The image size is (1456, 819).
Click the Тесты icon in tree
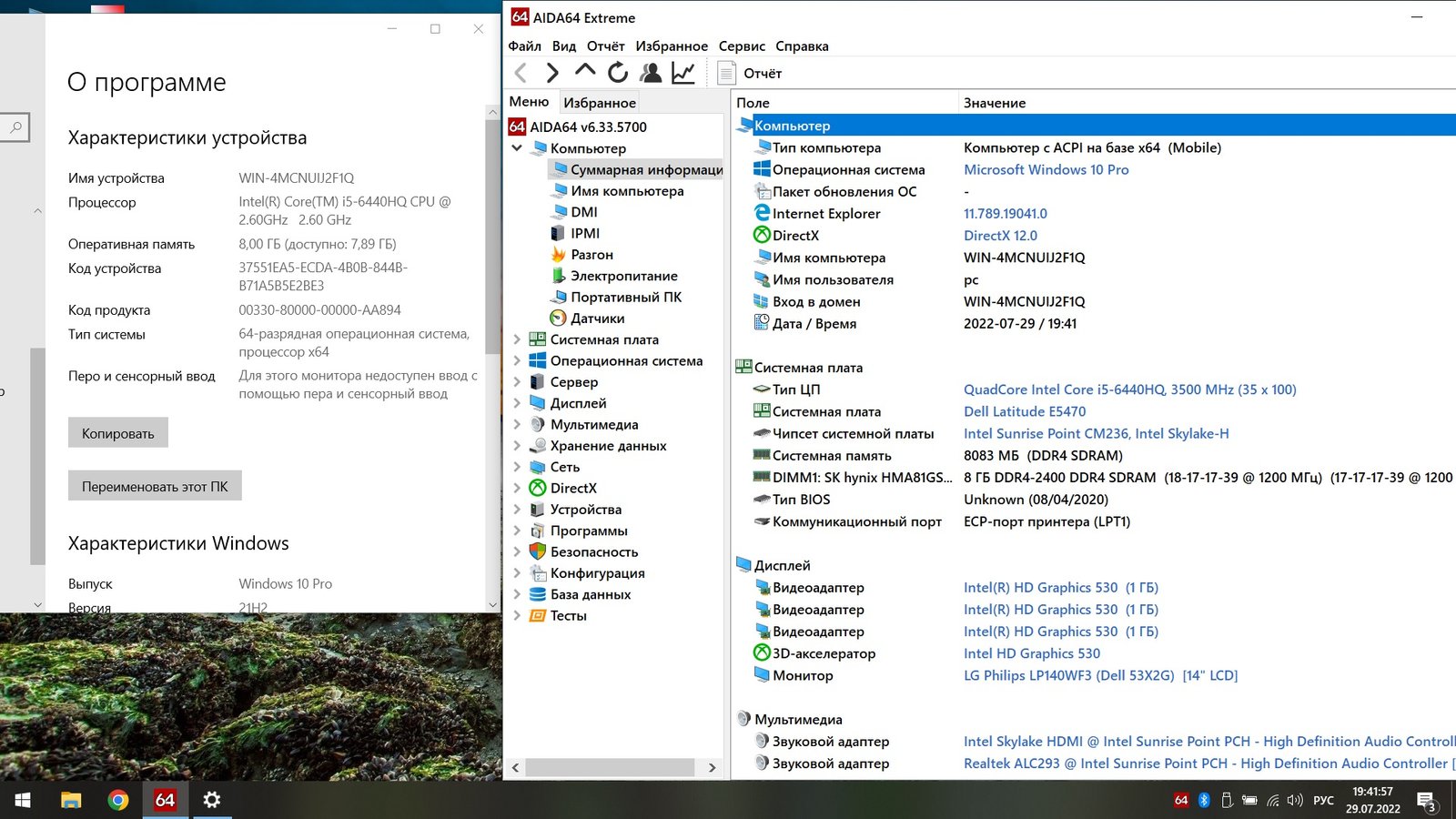point(538,615)
